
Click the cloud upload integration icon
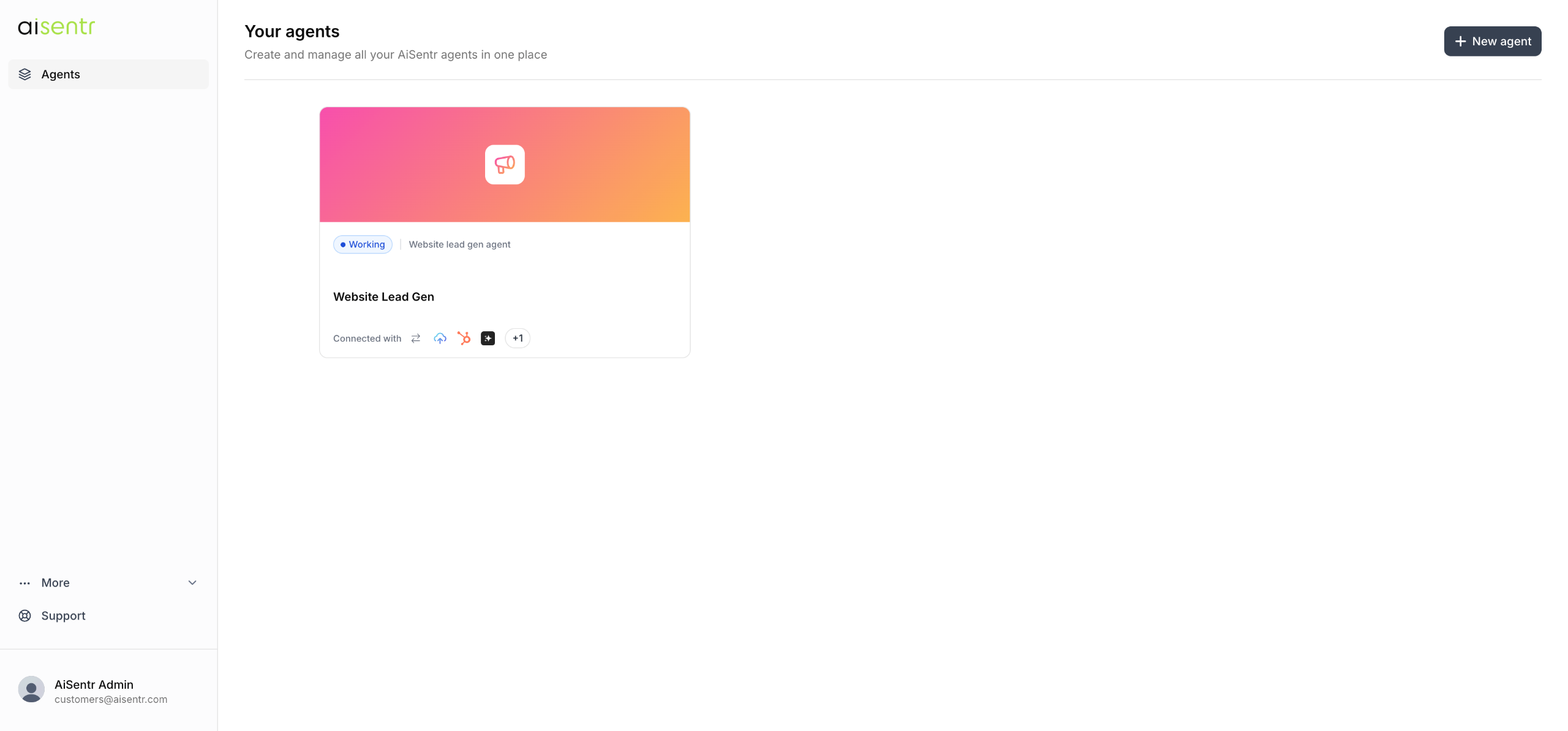coord(440,338)
